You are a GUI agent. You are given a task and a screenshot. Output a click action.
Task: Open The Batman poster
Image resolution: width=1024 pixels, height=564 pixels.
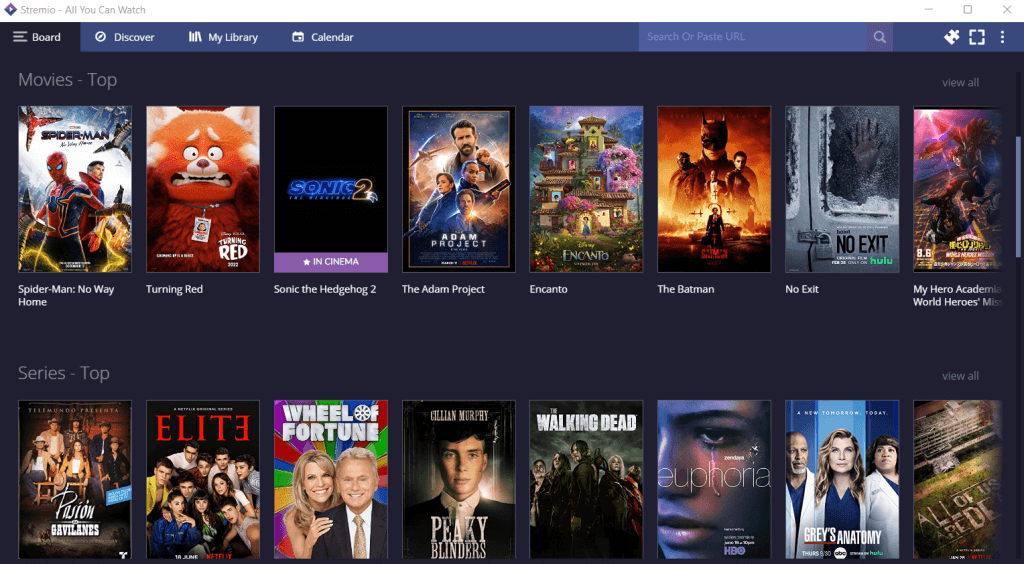tap(714, 189)
